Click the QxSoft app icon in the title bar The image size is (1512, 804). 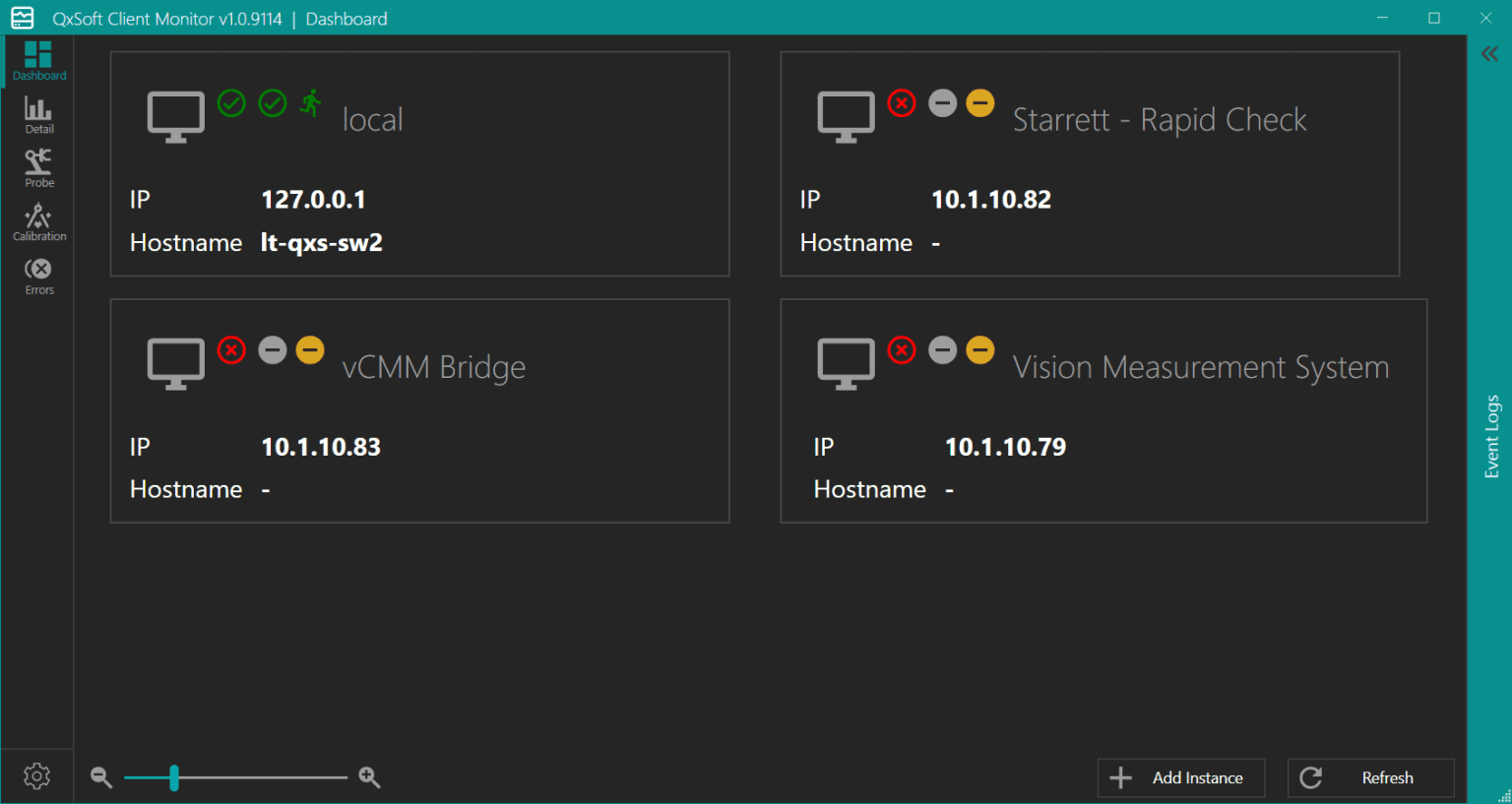22,18
